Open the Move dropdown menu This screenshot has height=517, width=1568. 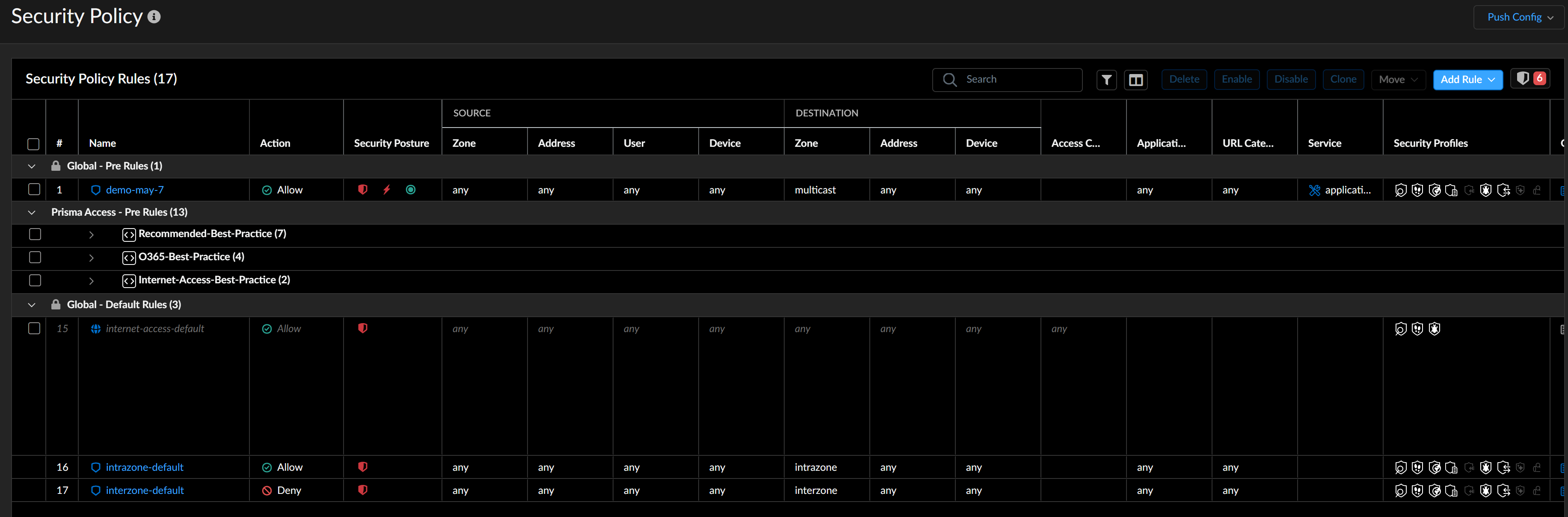click(x=1398, y=80)
